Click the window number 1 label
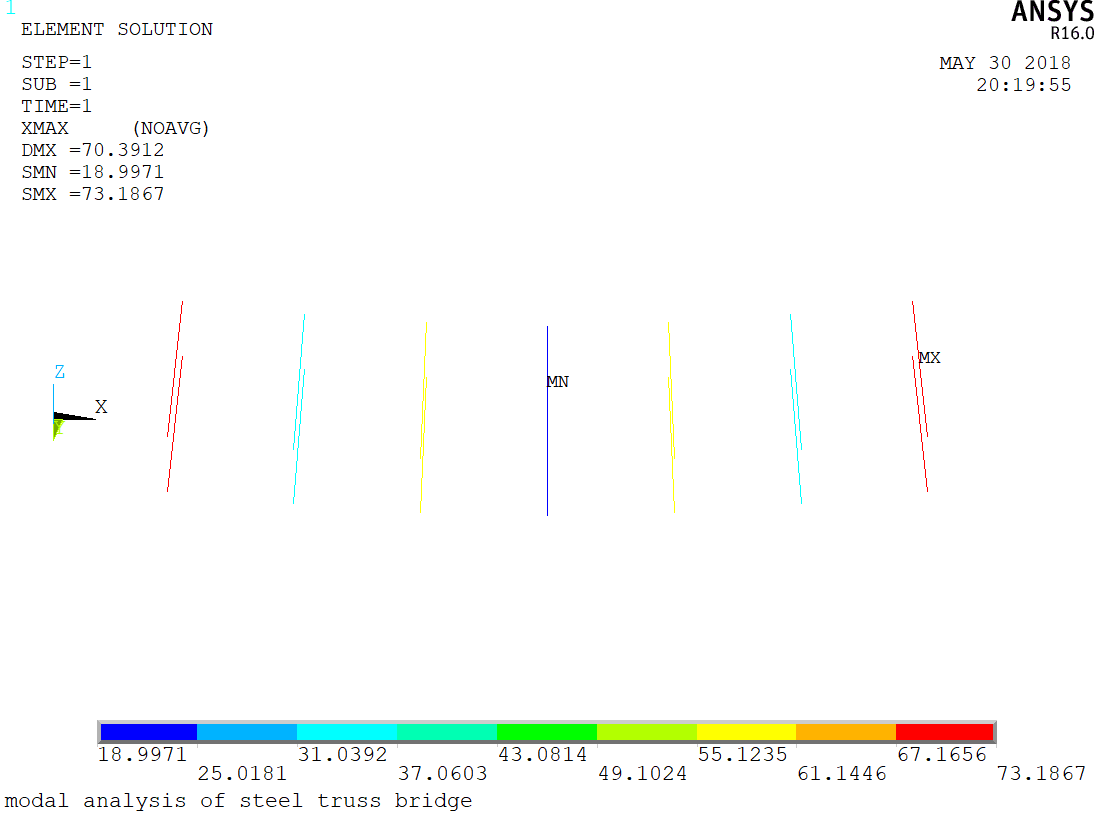Screen dimensions: 1094x818 pos(10,8)
